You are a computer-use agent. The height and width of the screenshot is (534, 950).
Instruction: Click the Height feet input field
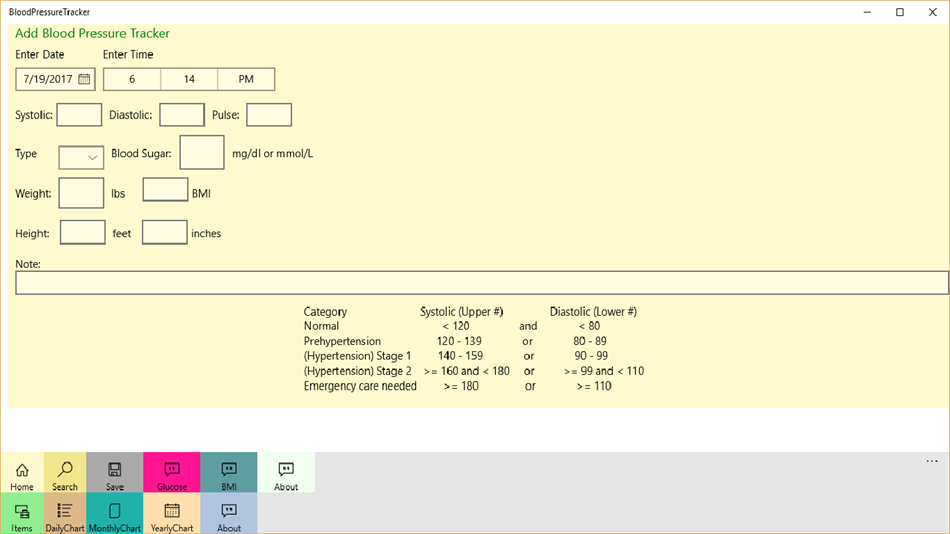(82, 233)
